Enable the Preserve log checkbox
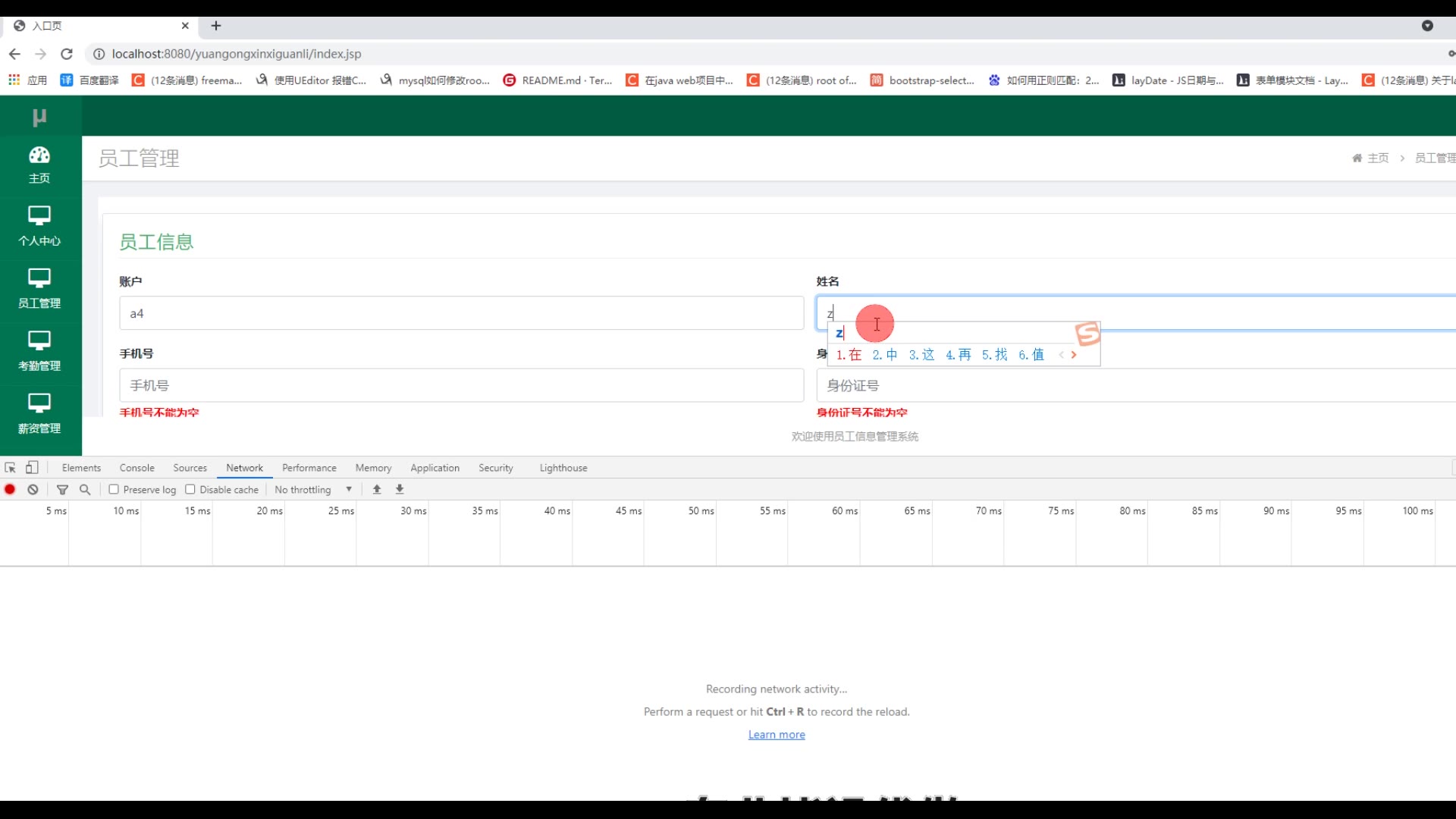Image resolution: width=1456 pixels, height=819 pixels. [x=114, y=489]
